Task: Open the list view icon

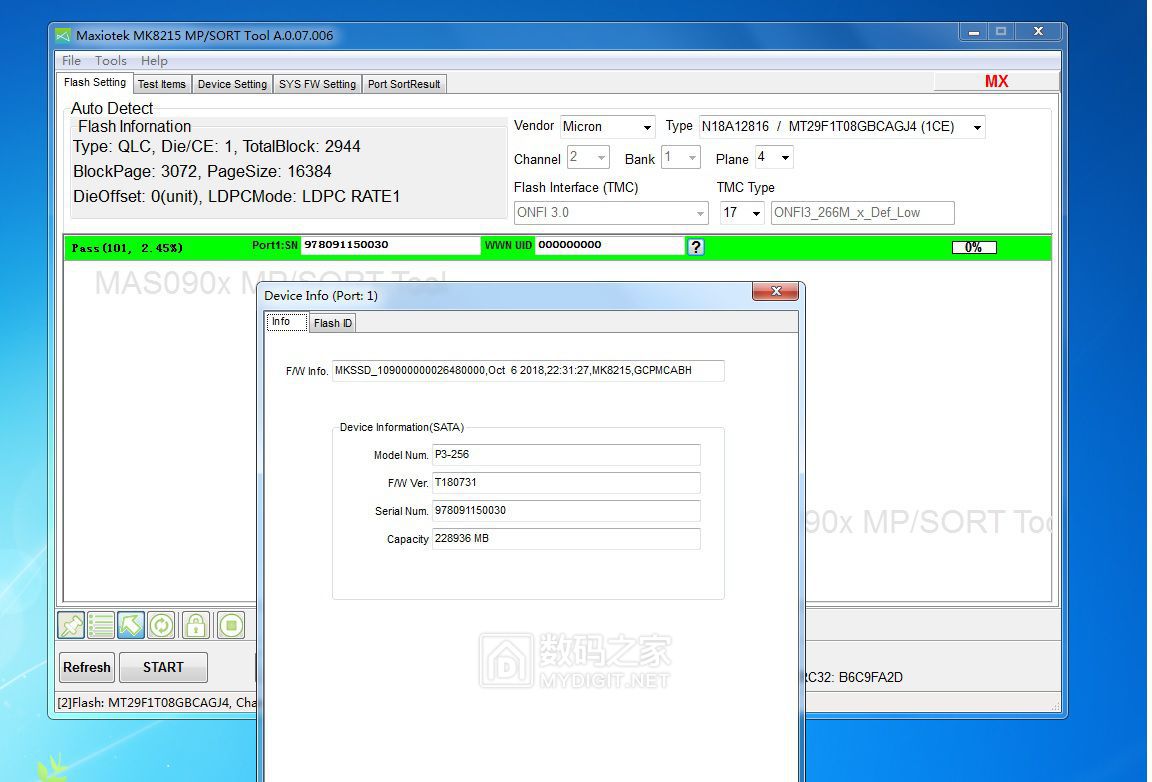Action: [101, 624]
